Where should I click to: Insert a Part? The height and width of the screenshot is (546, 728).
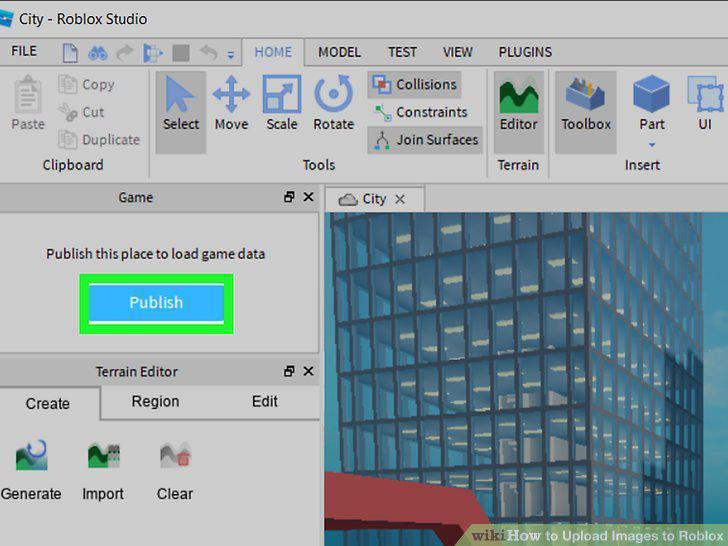pos(651,104)
